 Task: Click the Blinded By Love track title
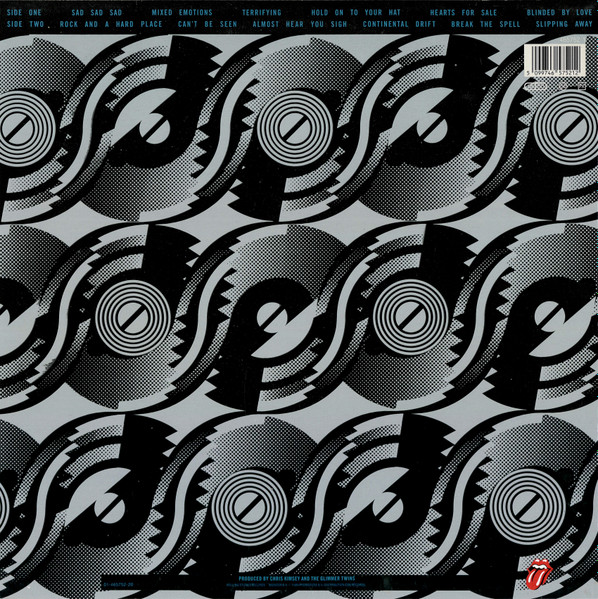559,13
